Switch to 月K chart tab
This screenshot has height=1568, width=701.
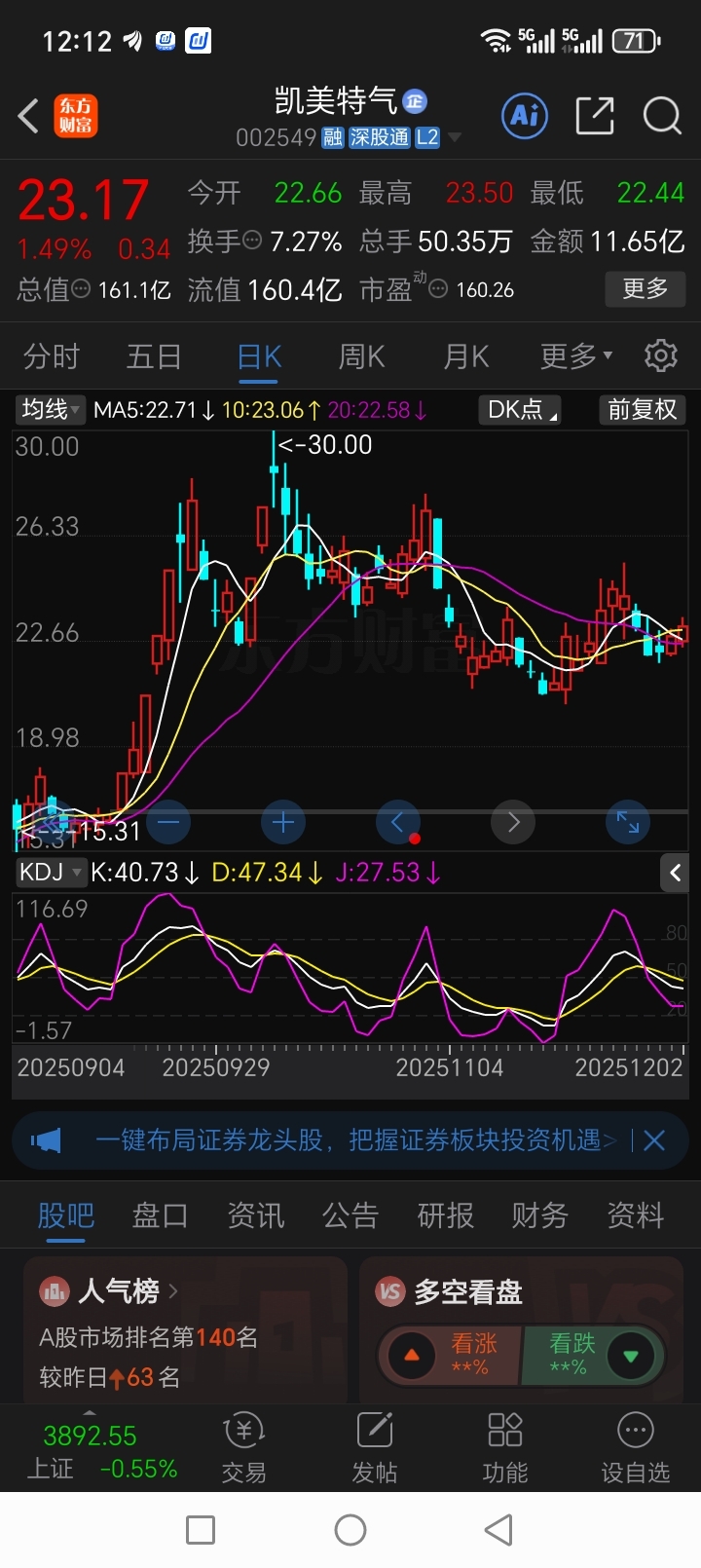(x=465, y=356)
